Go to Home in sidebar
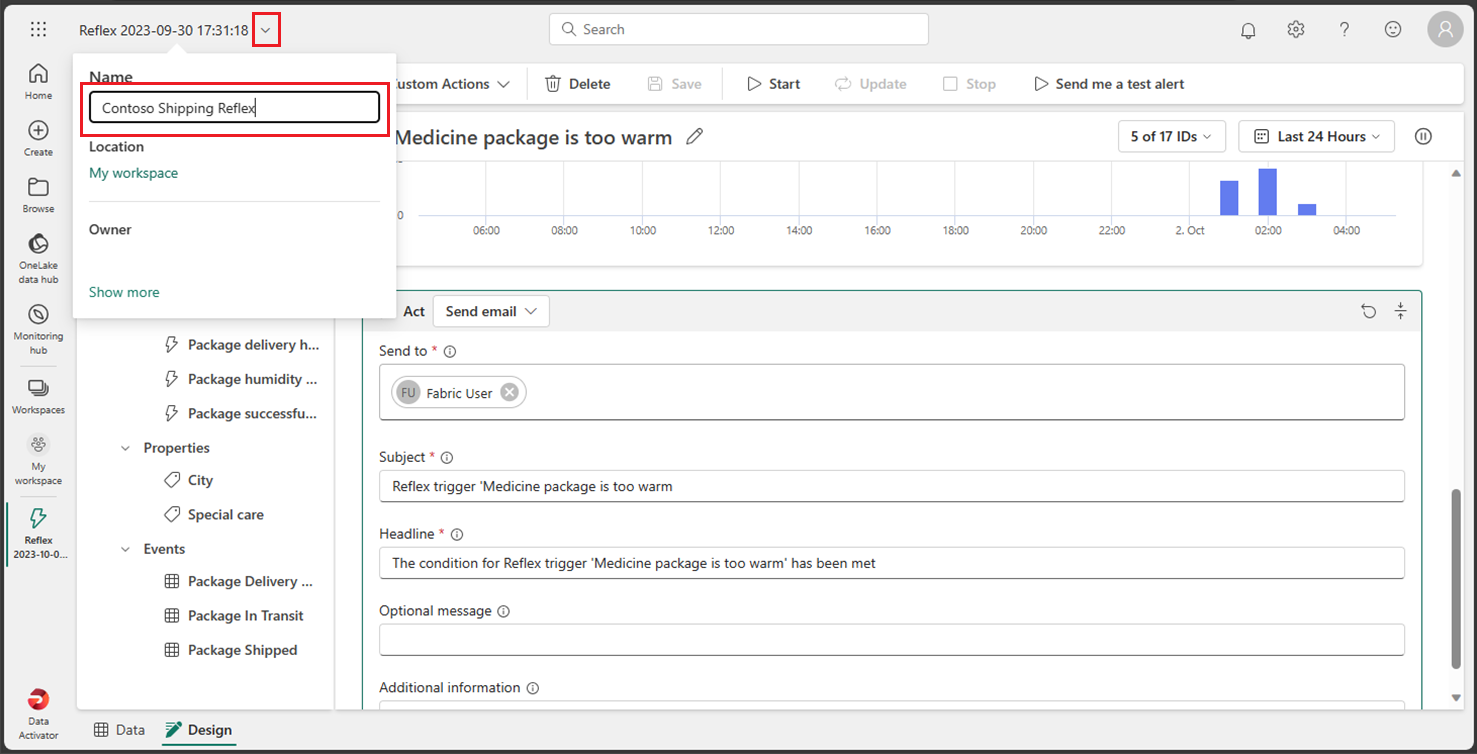 (38, 81)
